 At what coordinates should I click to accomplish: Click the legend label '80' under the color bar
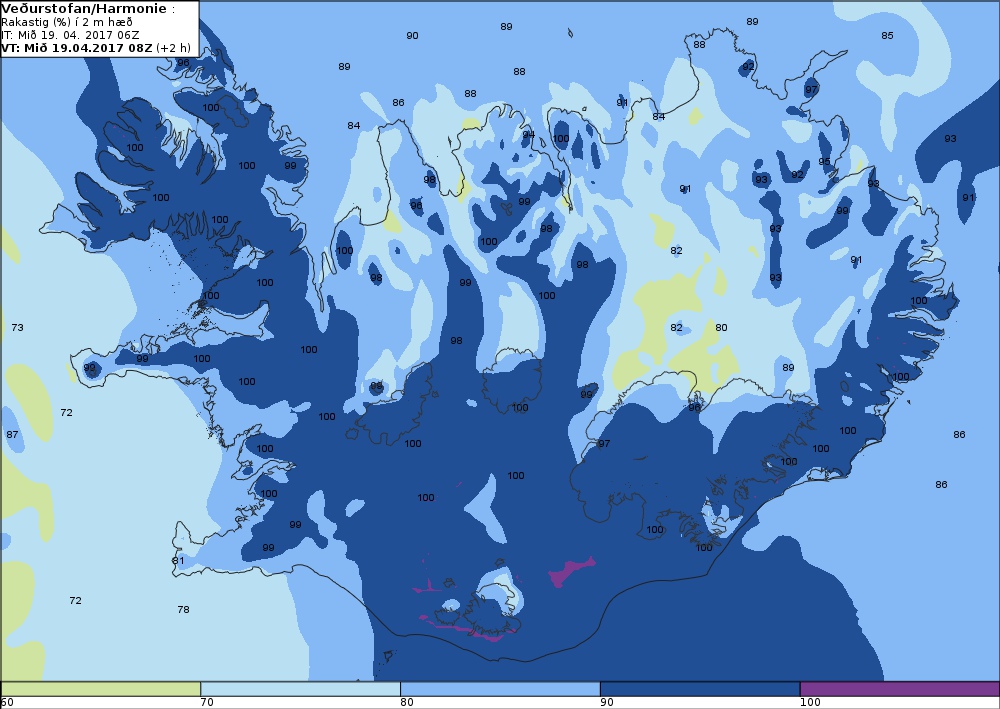(x=407, y=703)
